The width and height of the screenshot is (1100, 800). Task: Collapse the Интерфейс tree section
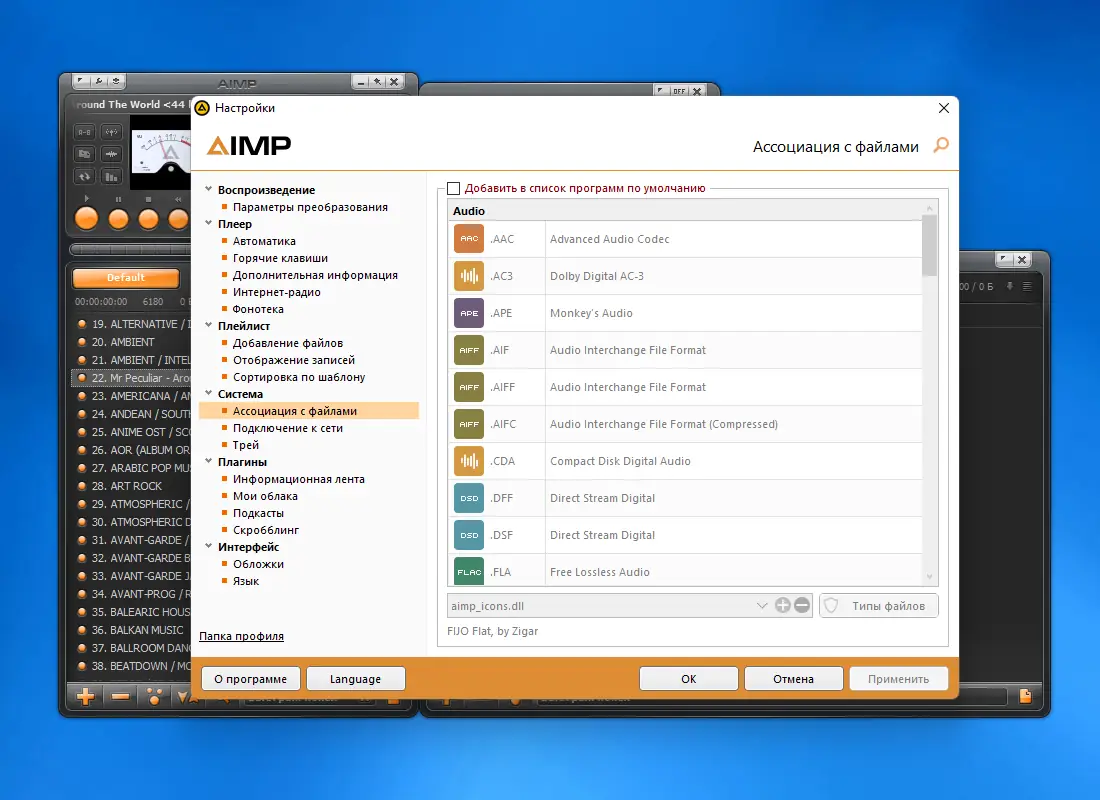coord(208,546)
